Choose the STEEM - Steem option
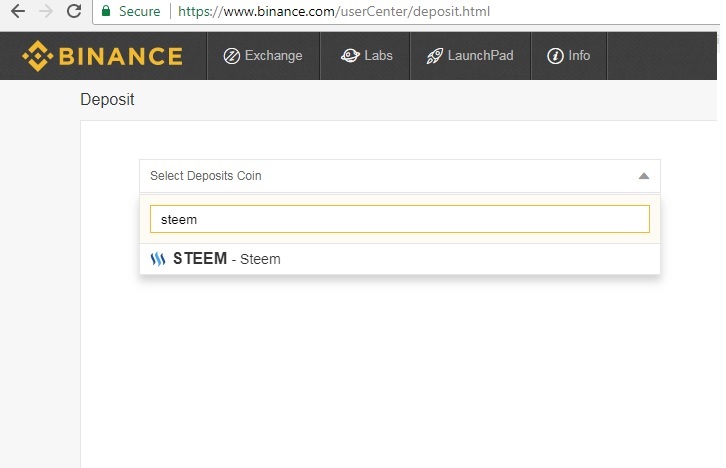Screen dimensions: 726x468 [x=226, y=259]
